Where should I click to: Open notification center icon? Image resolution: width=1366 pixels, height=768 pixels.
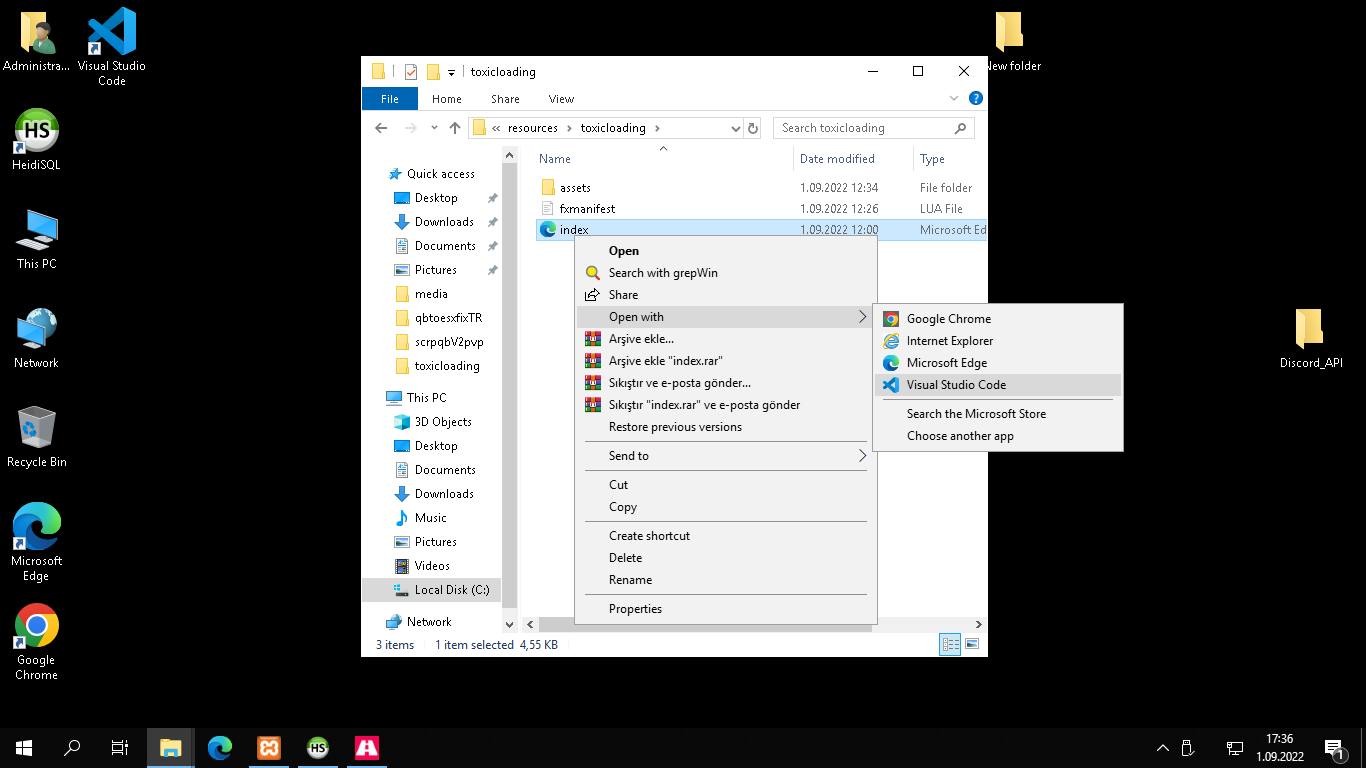coord(1333,747)
